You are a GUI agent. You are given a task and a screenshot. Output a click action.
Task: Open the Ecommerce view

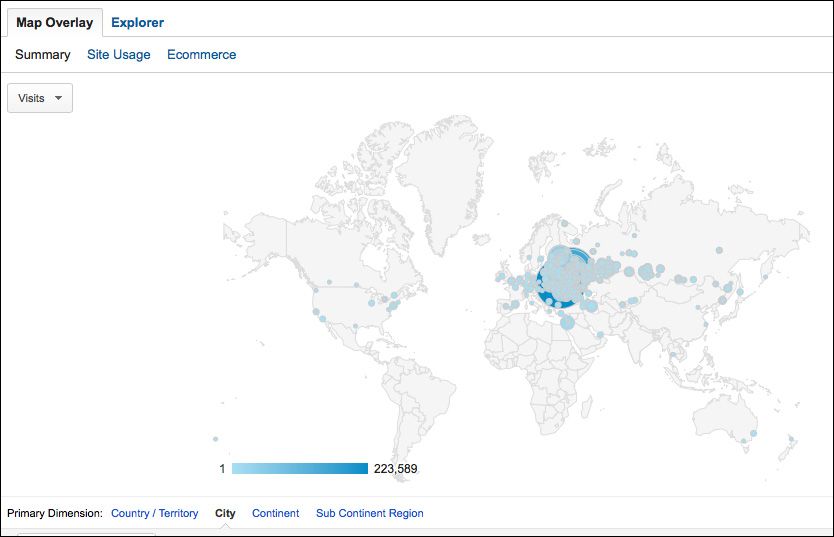202,55
